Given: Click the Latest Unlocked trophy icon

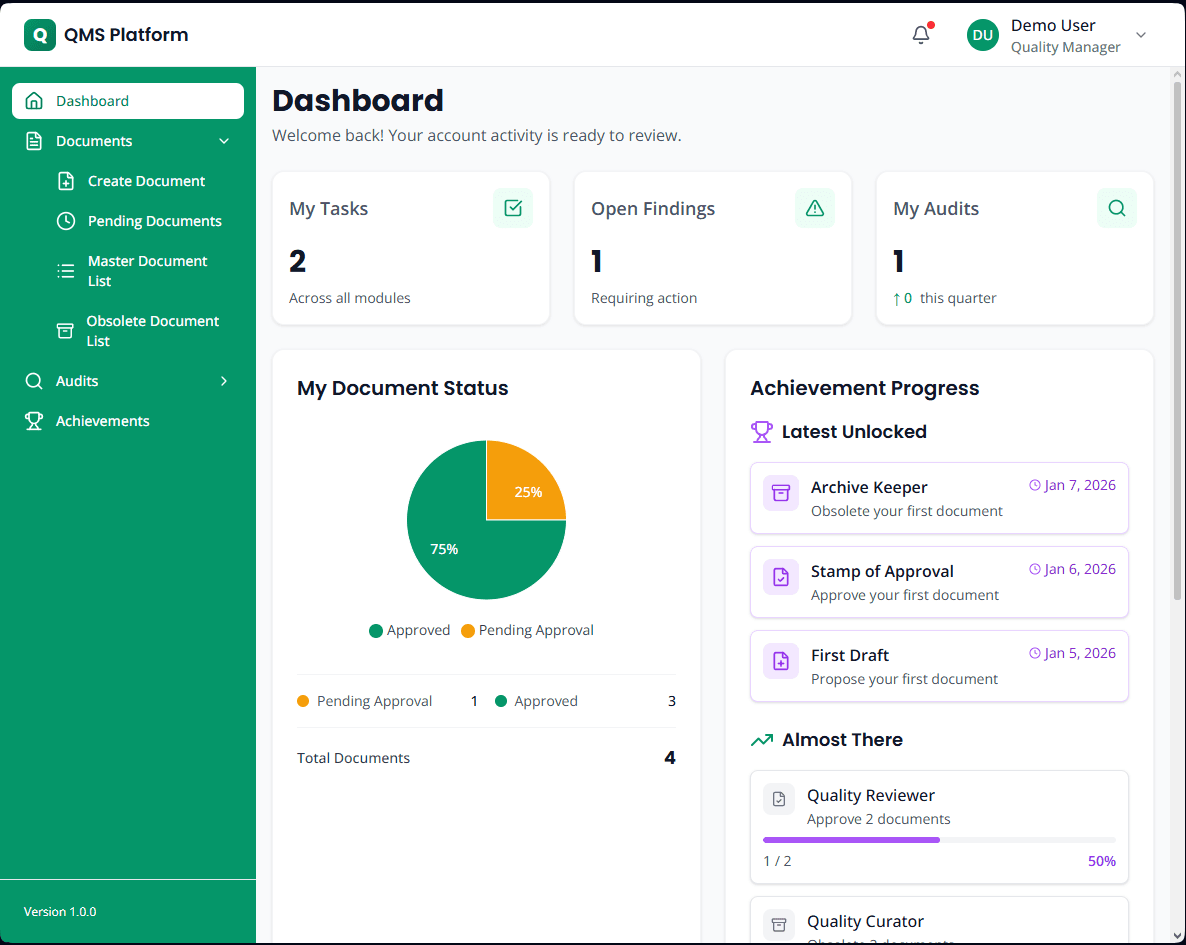Looking at the screenshot, I should (762, 432).
